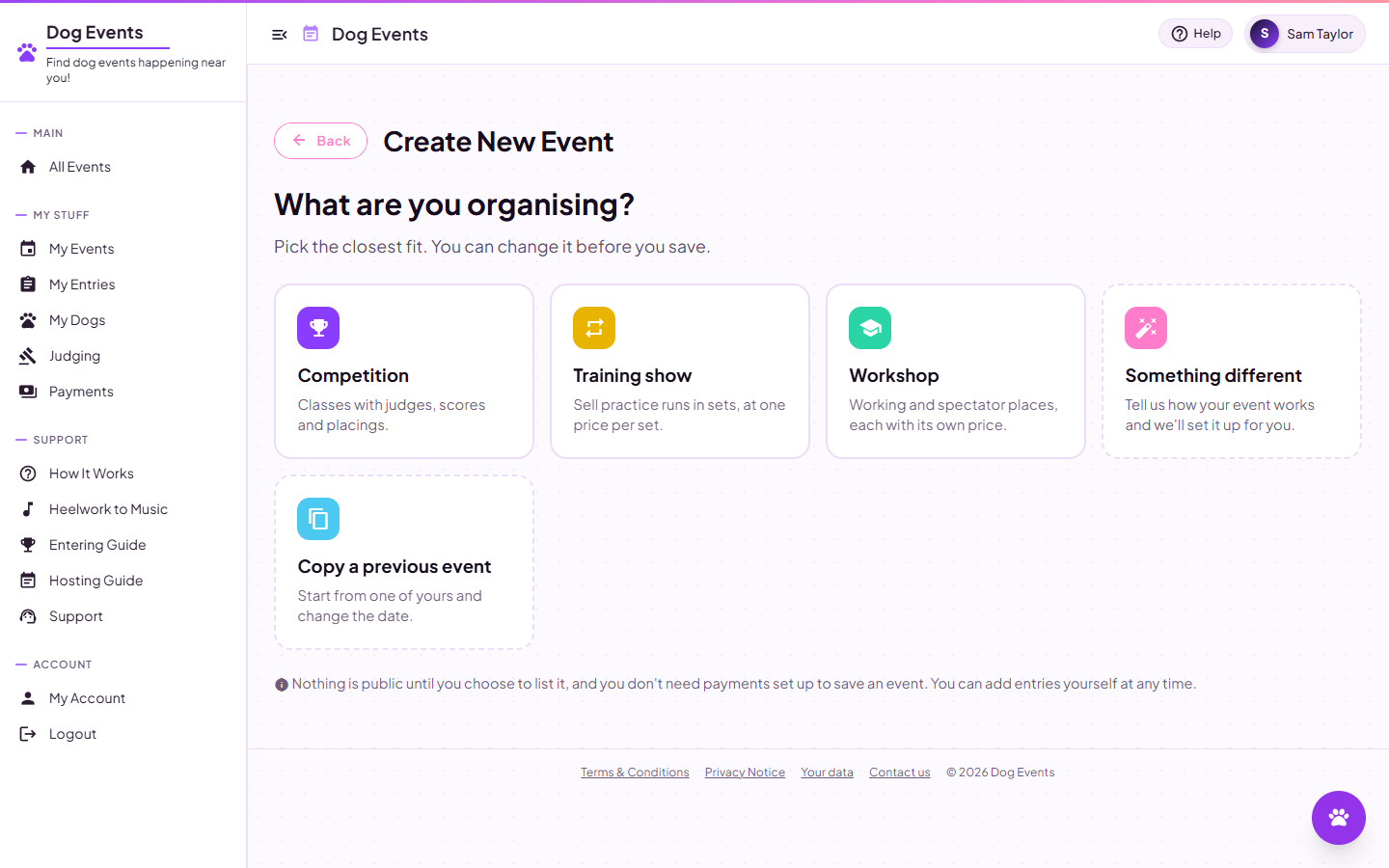Click the calendar icon beside Dog Events header
Screen dimensions: 1389x868
[x=311, y=34]
